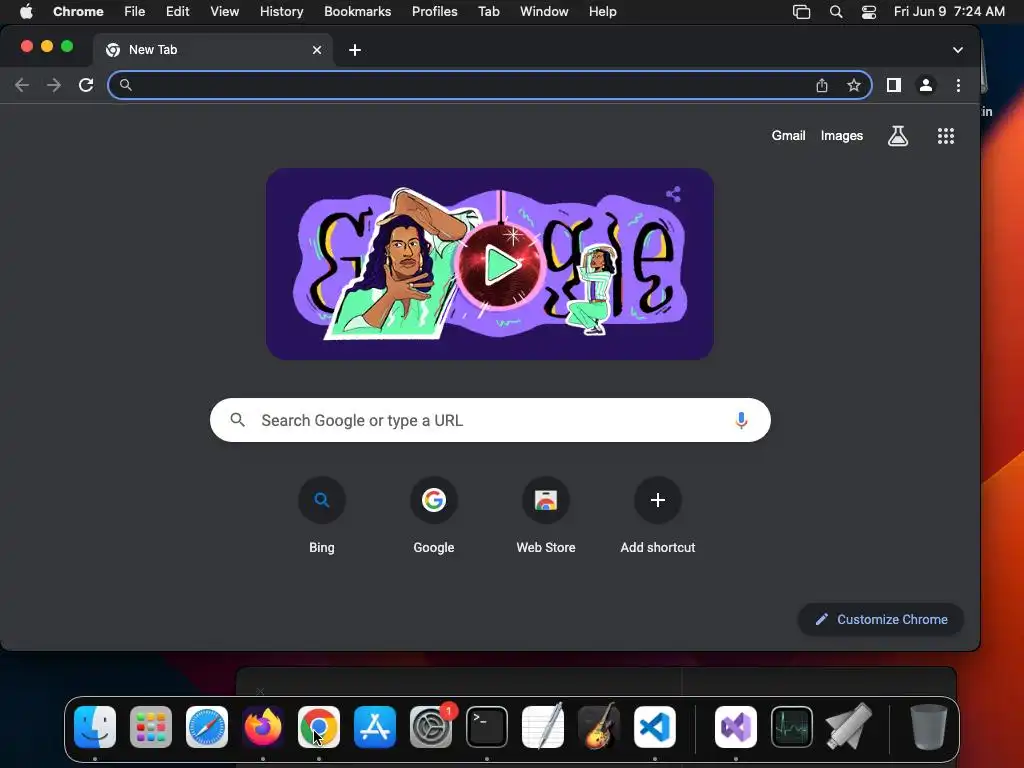Open the Google shortcut

[x=434, y=516]
